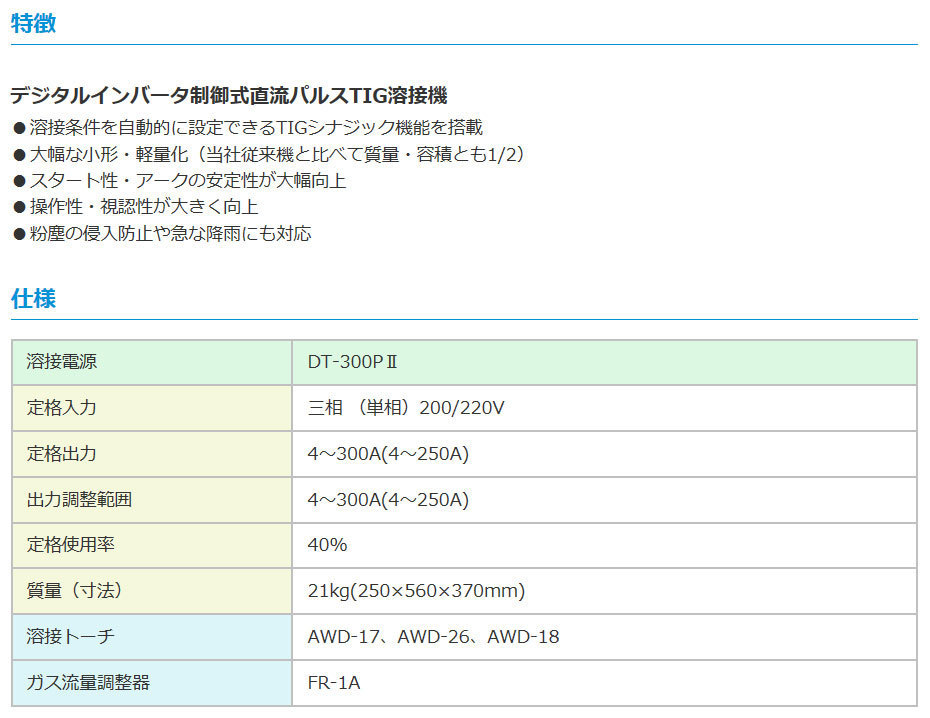Click the bullet about 大幅な小形・軽量化
930x718 pixels.
pos(269,154)
